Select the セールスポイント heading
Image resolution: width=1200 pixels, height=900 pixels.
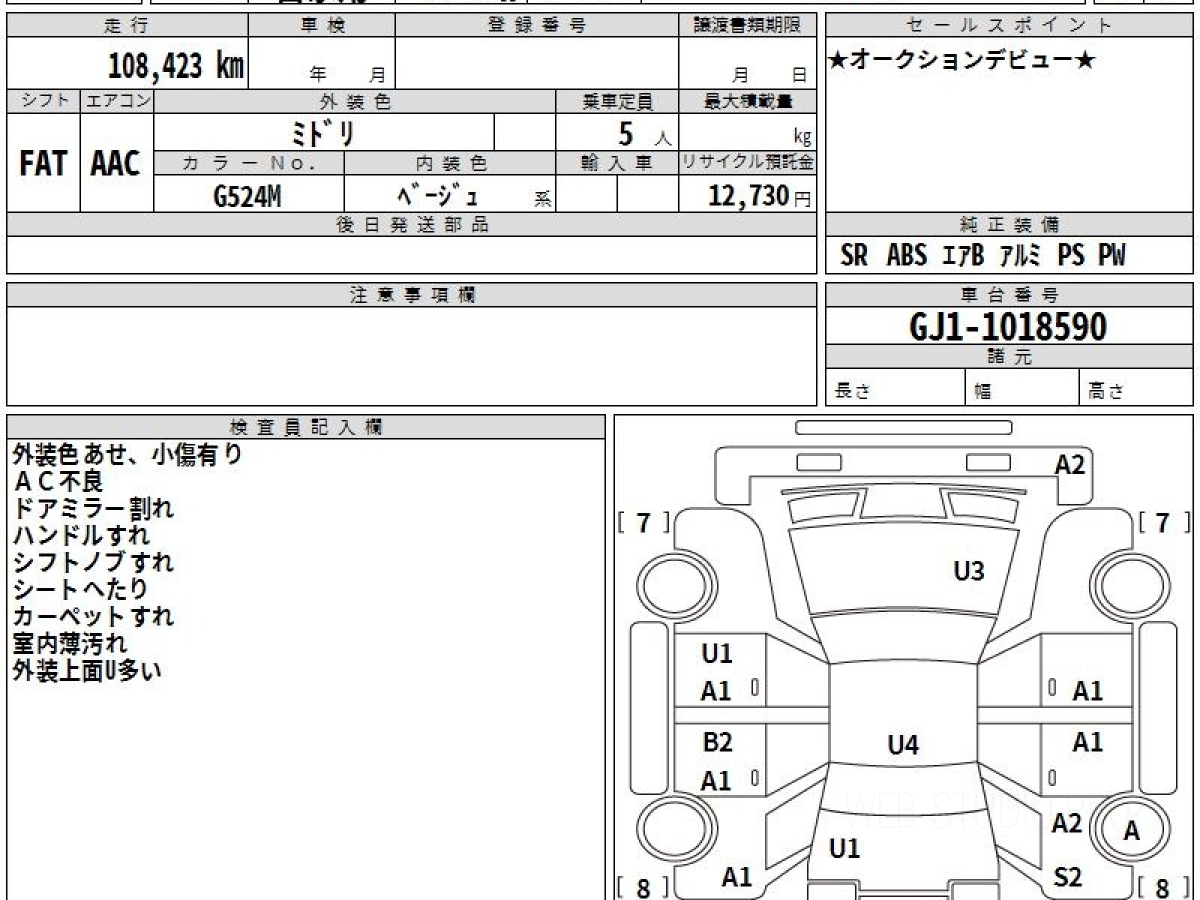pos(1010,27)
